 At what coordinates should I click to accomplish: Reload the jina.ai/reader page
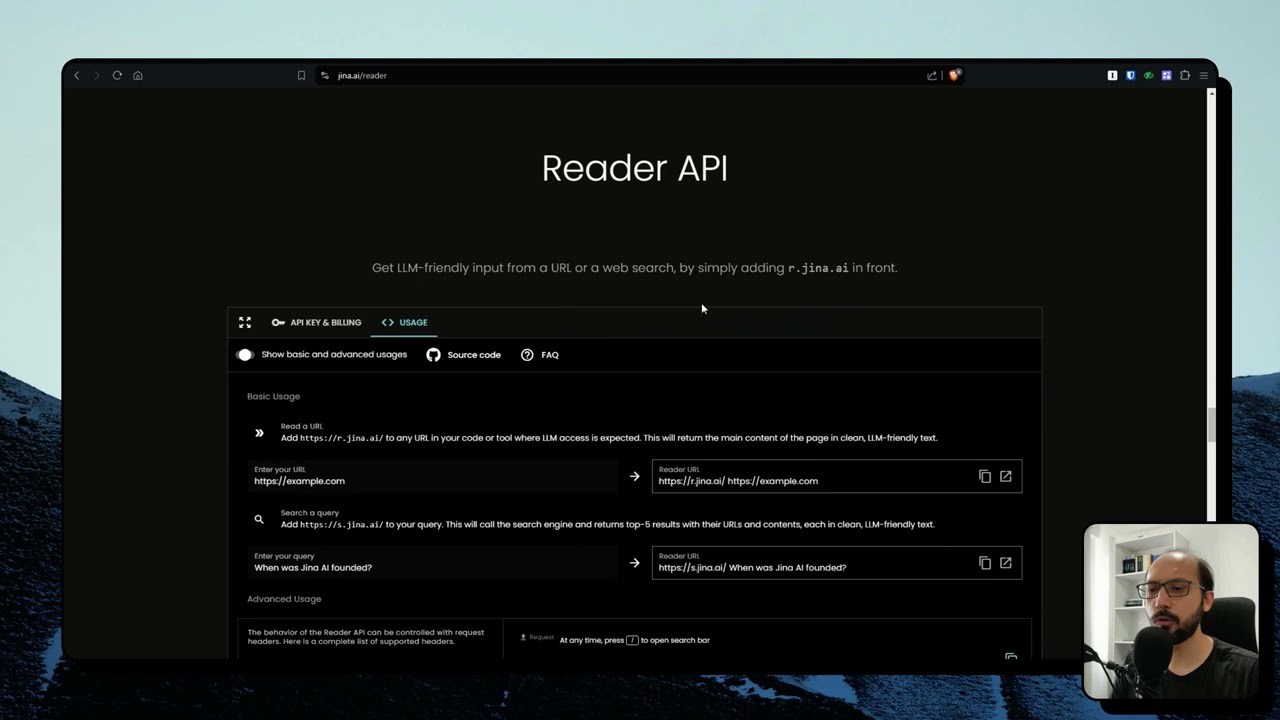click(117, 75)
